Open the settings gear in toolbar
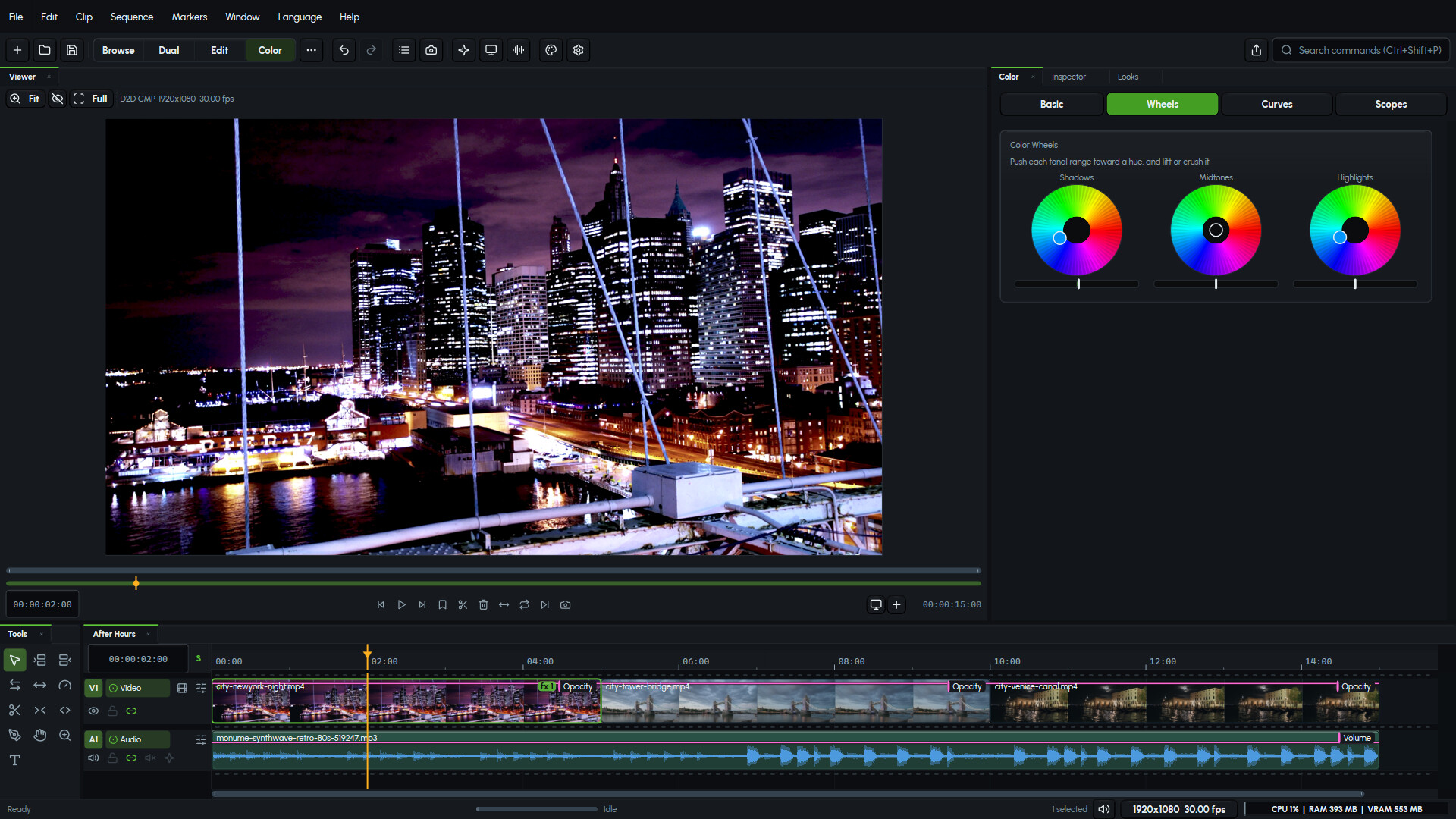Screen dimensions: 1456x819 pyautogui.click(x=579, y=50)
